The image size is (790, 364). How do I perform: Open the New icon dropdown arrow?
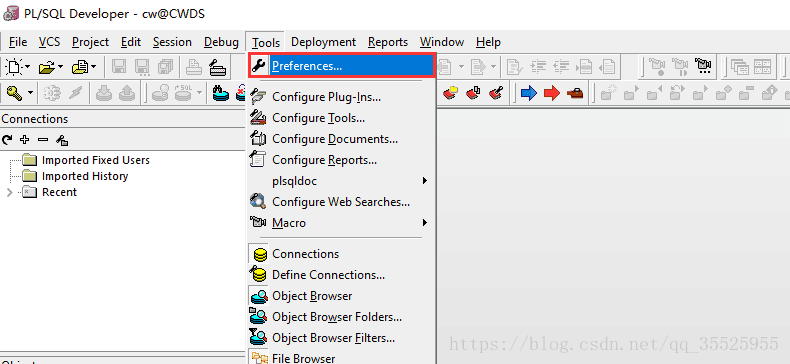click(x=27, y=67)
